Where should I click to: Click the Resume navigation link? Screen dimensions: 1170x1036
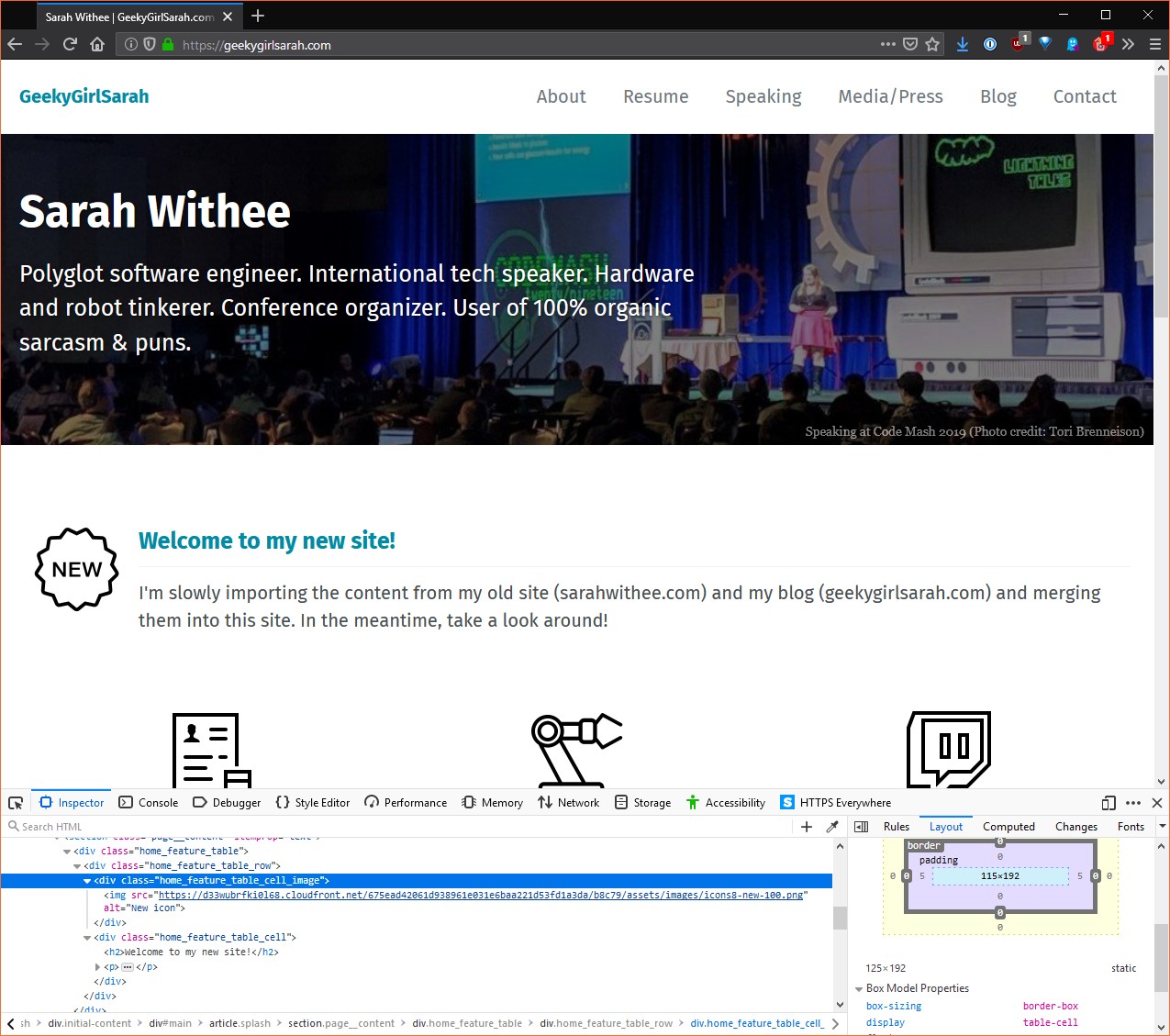(655, 96)
